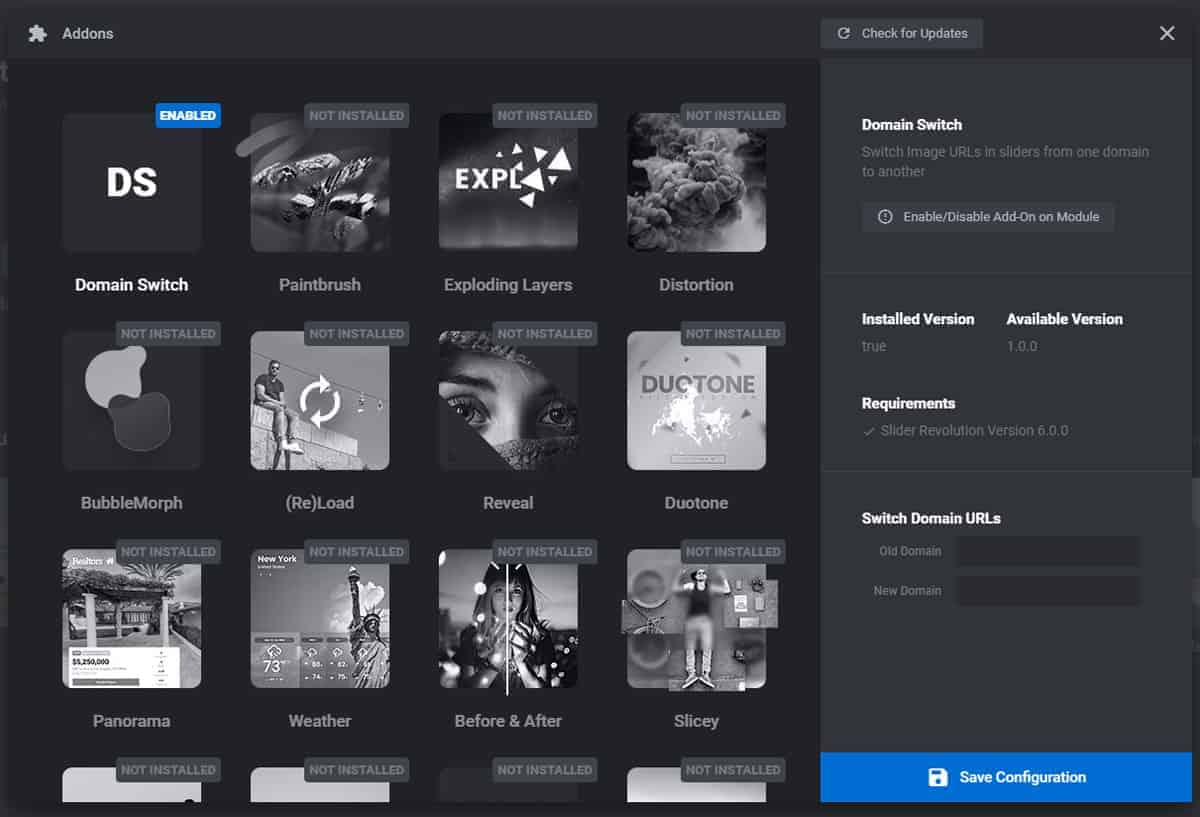
Task: Click NOT INSTALLED badge on (Re)Load
Action: (x=357, y=333)
